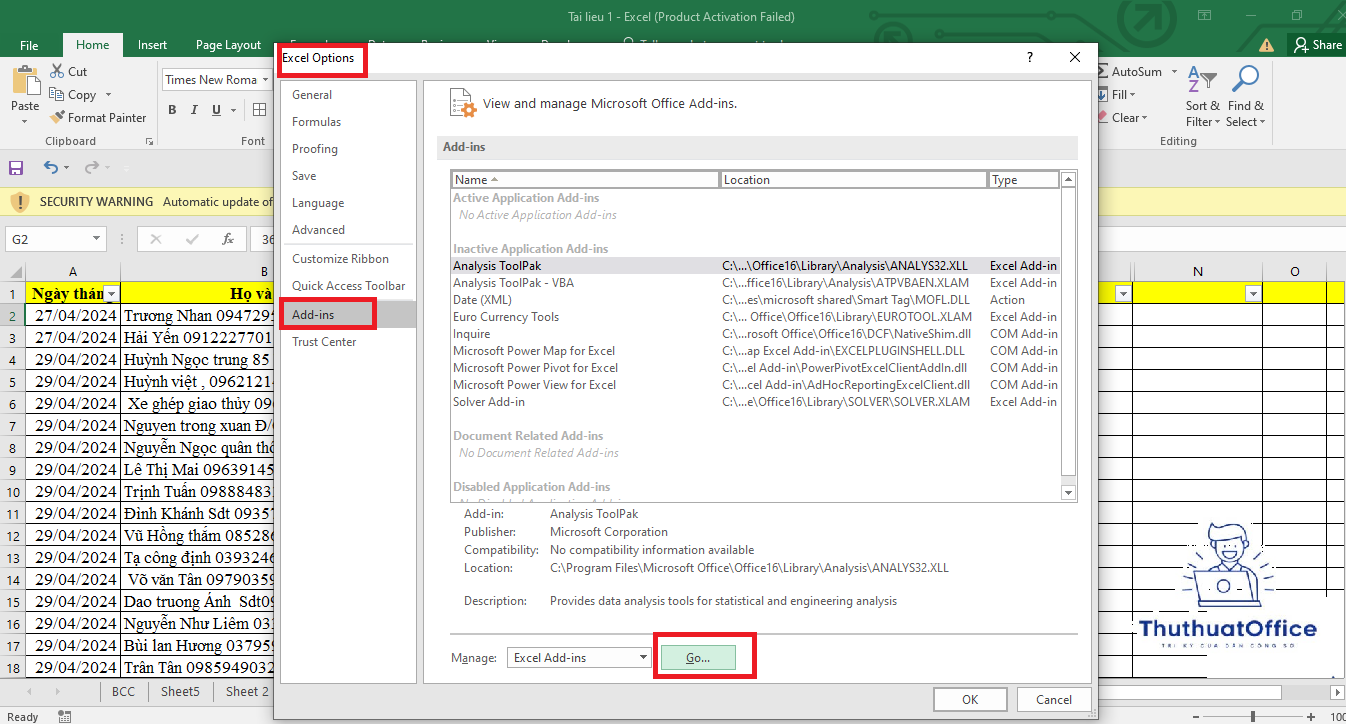
Task: Open the Quick Access Toolbar category
Action: coord(349,286)
